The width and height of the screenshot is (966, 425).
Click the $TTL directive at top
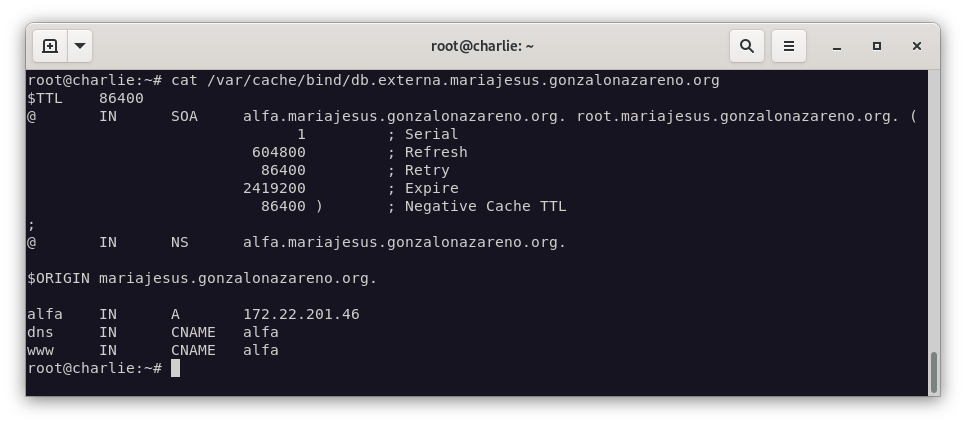(45, 99)
